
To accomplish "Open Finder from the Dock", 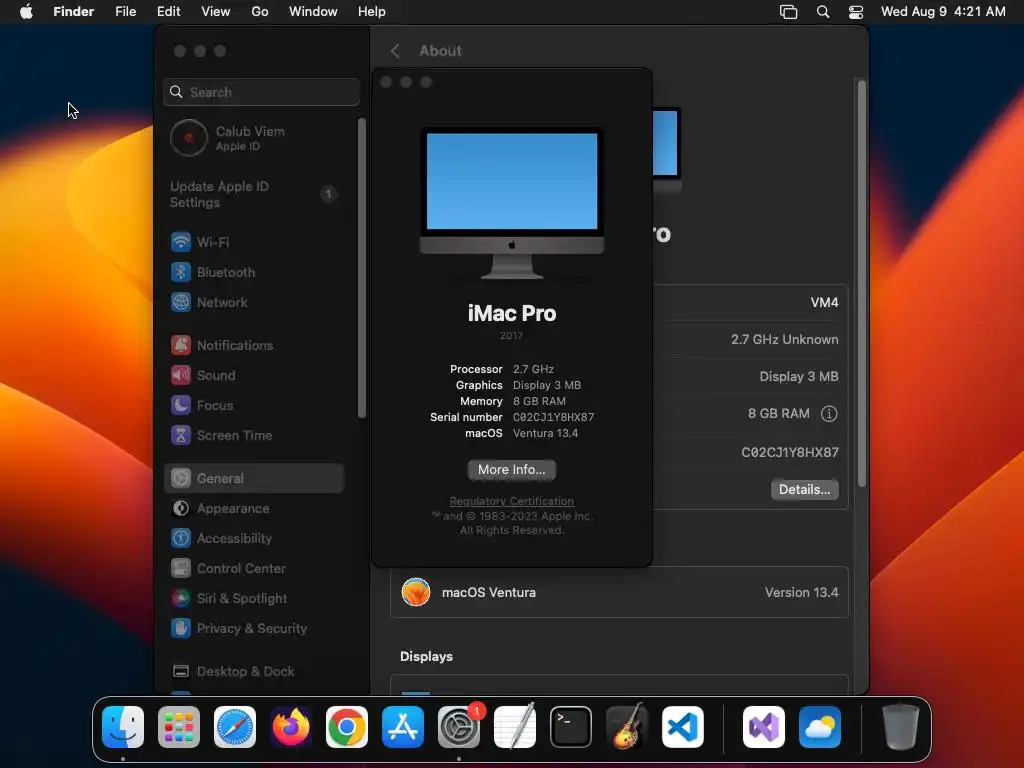I will 123,727.
